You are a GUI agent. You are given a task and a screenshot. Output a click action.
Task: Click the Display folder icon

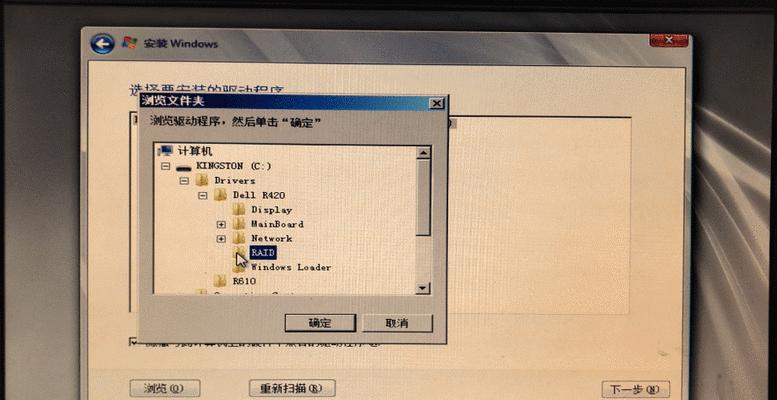tap(239, 209)
